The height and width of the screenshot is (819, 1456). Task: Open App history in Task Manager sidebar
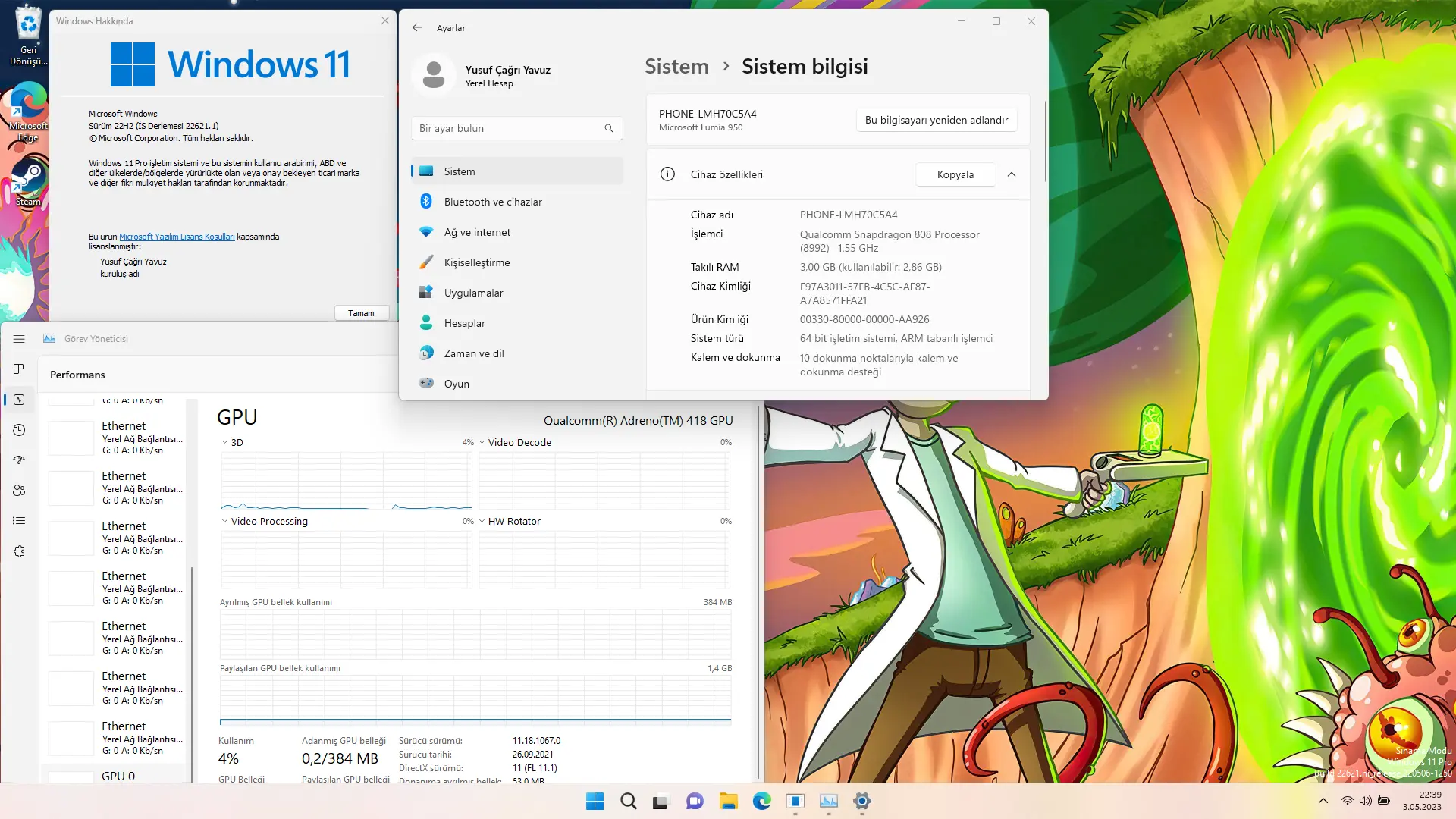pos(19,430)
